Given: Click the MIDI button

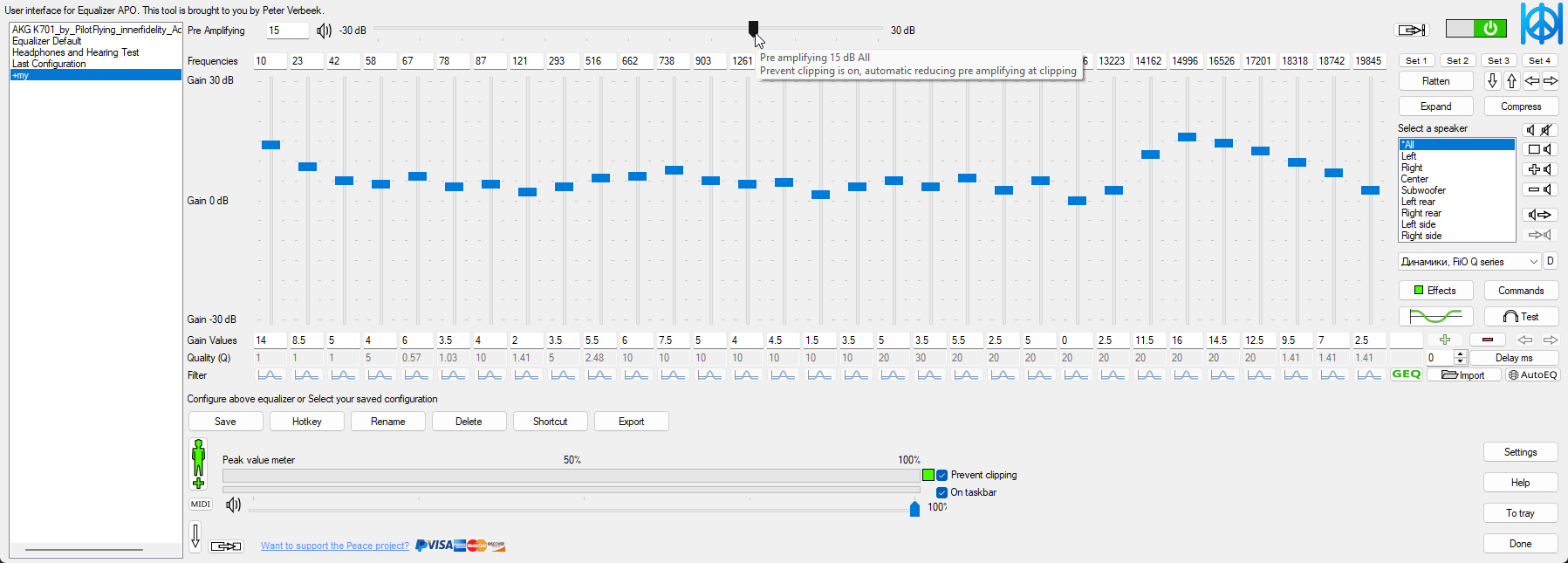Looking at the screenshot, I should [x=201, y=505].
